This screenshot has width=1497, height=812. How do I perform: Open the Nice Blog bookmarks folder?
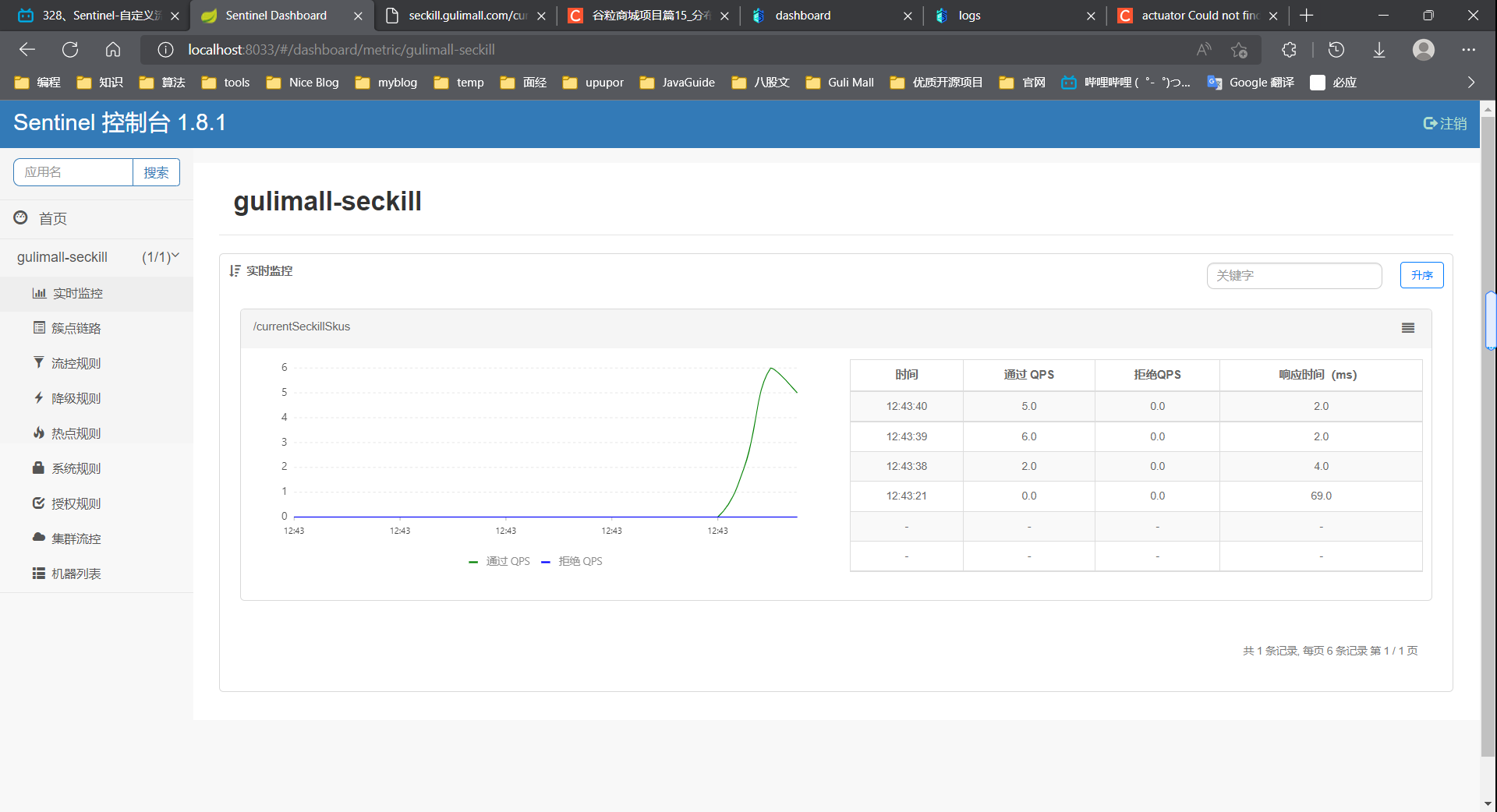click(x=303, y=83)
